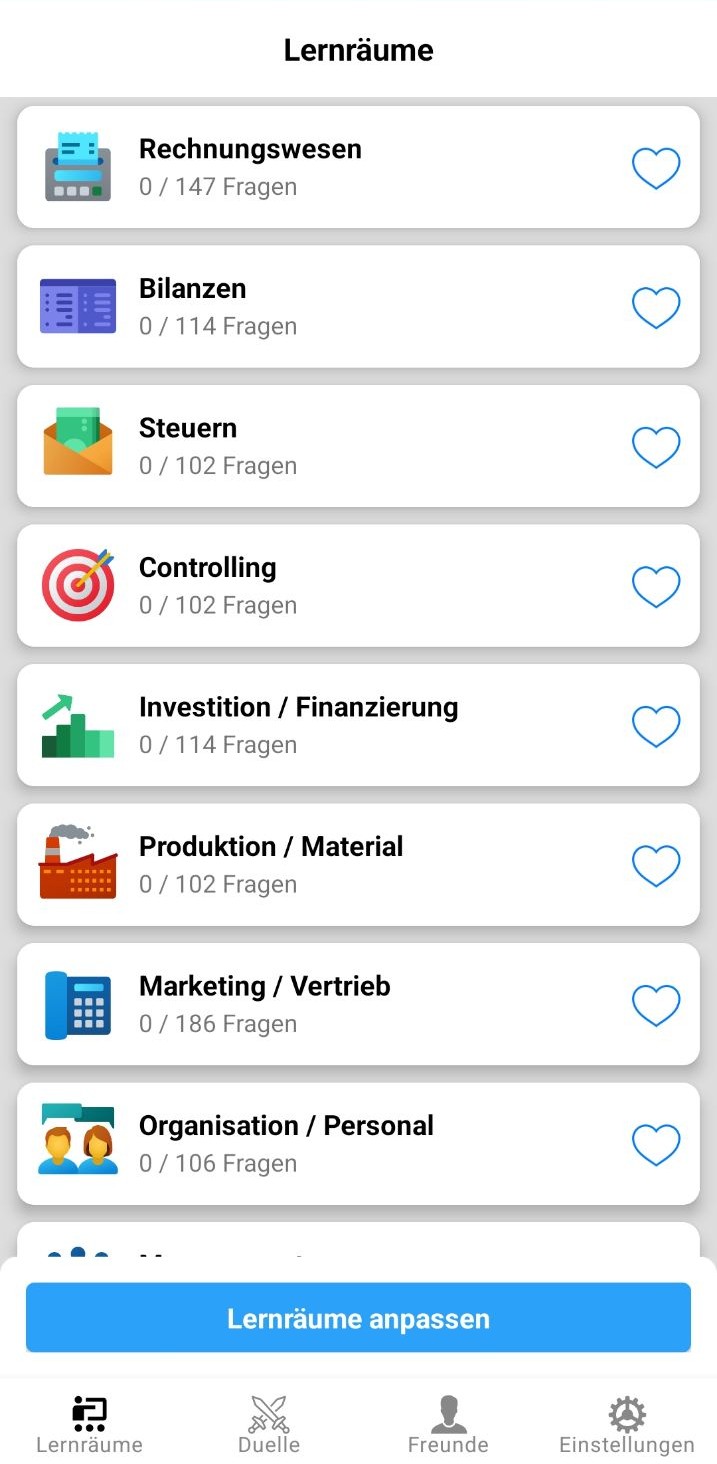Click the Rechnungswesen cash register icon
This screenshot has height=1464, width=717.
click(78, 167)
